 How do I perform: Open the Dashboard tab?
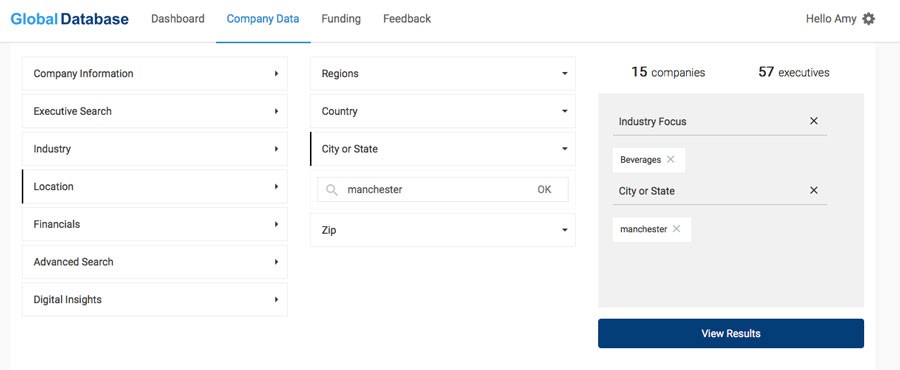click(x=177, y=19)
